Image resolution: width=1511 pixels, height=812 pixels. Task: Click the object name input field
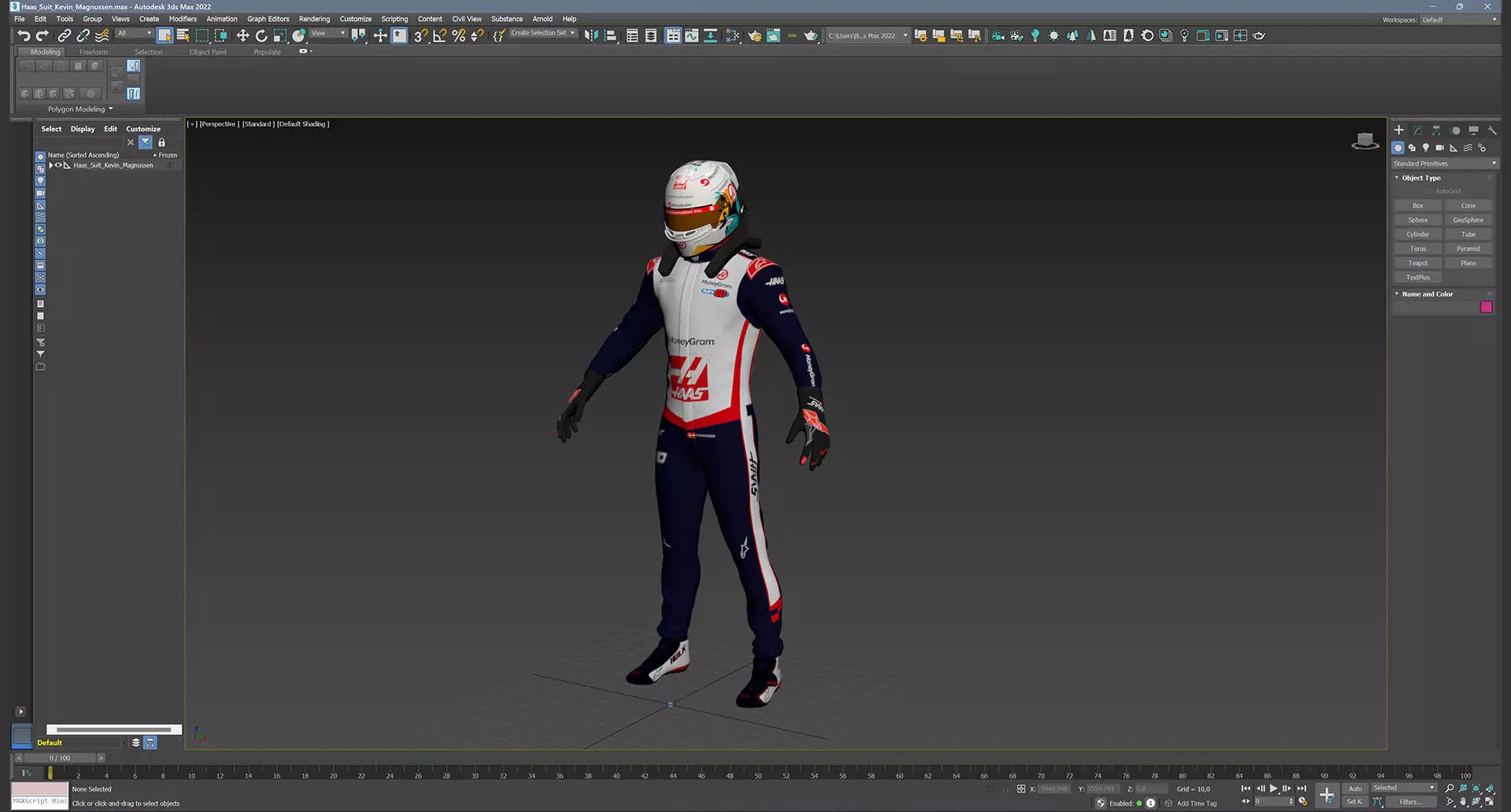point(1435,307)
